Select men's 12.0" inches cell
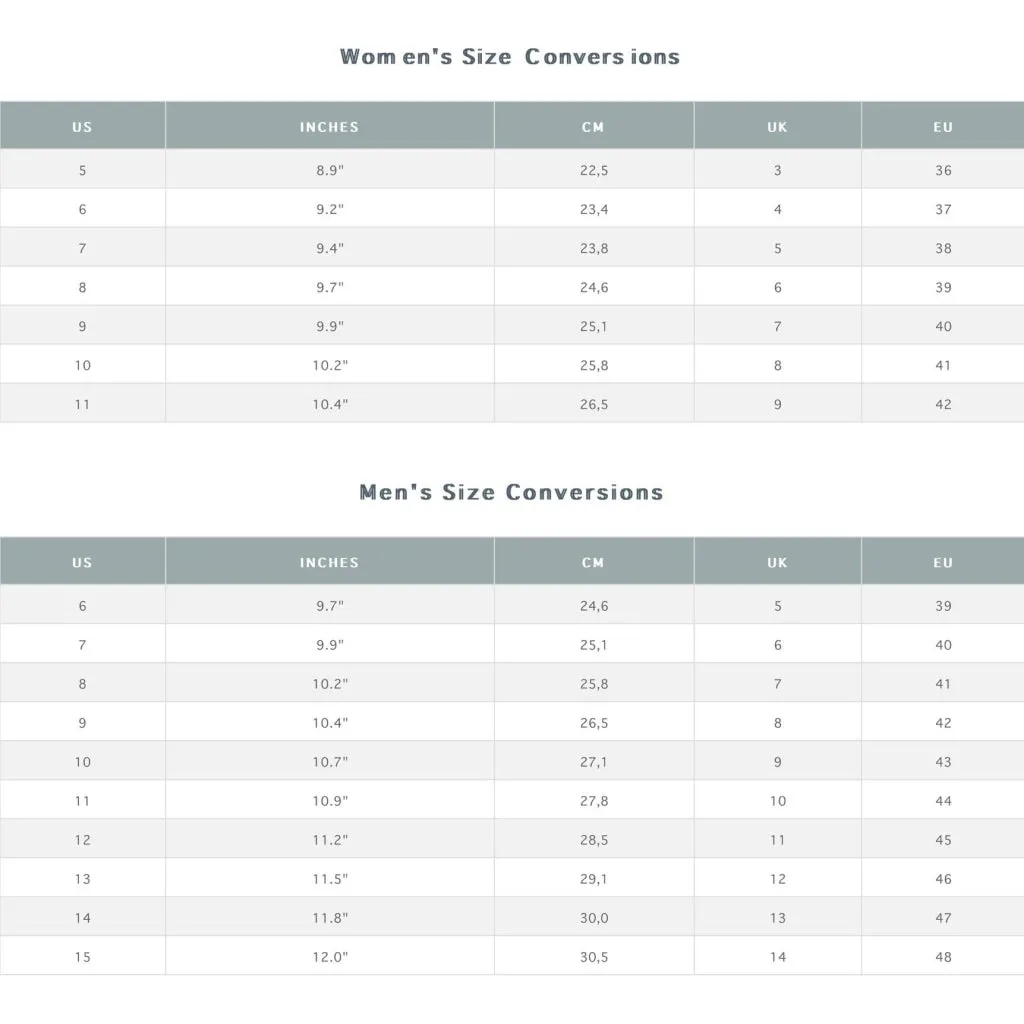1024x1024 pixels. tap(330, 956)
